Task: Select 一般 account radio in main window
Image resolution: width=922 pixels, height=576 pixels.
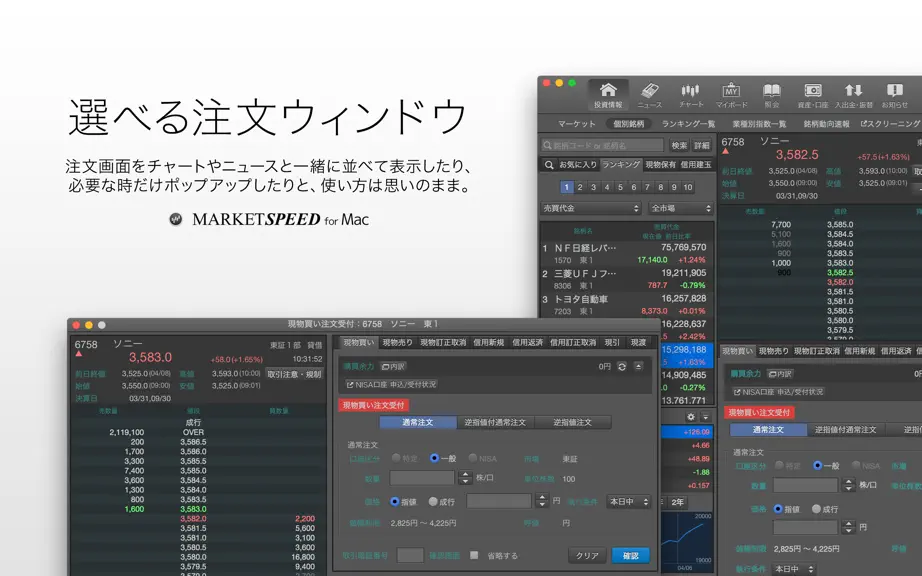Action: 817,465
